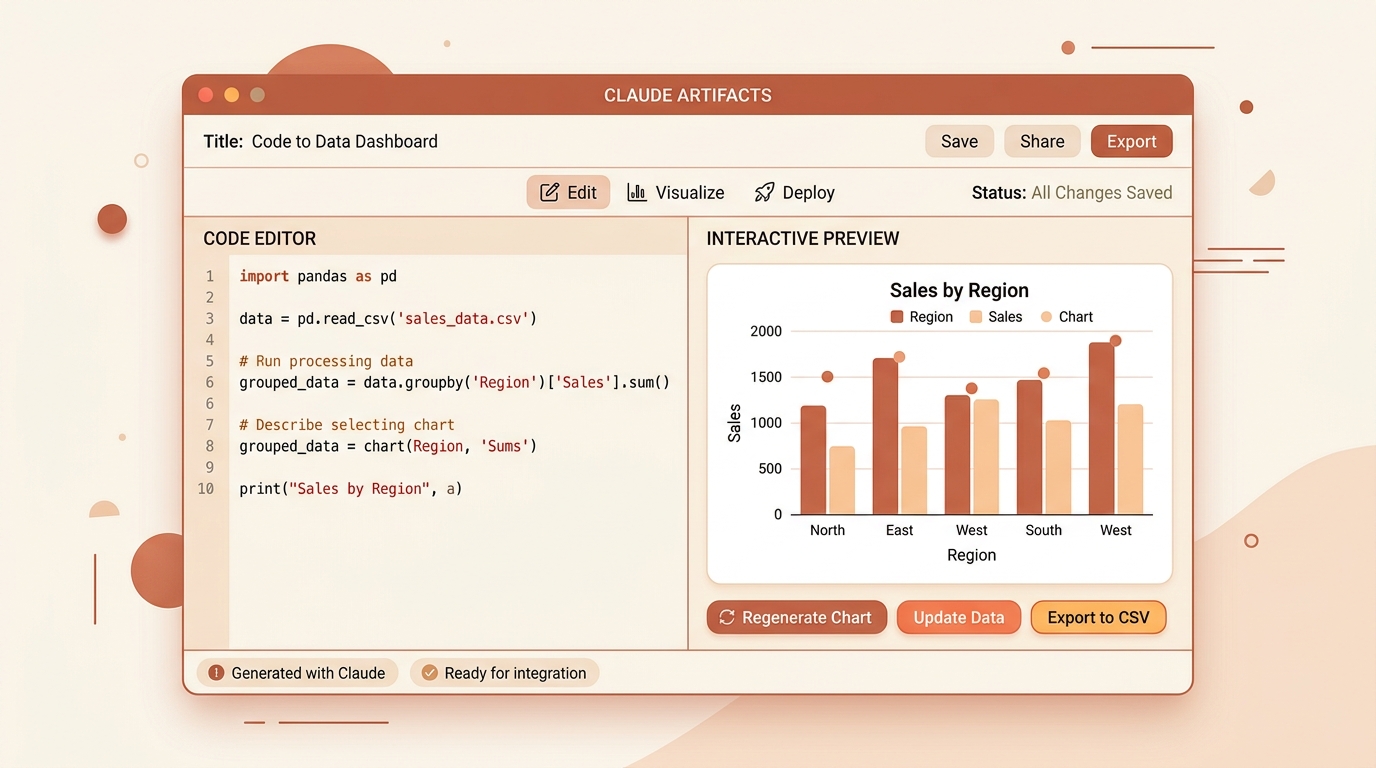Click the Export button in the title bar
Image resolution: width=1376 pixels, height=768 pixels.
[x=1132, y=141]
